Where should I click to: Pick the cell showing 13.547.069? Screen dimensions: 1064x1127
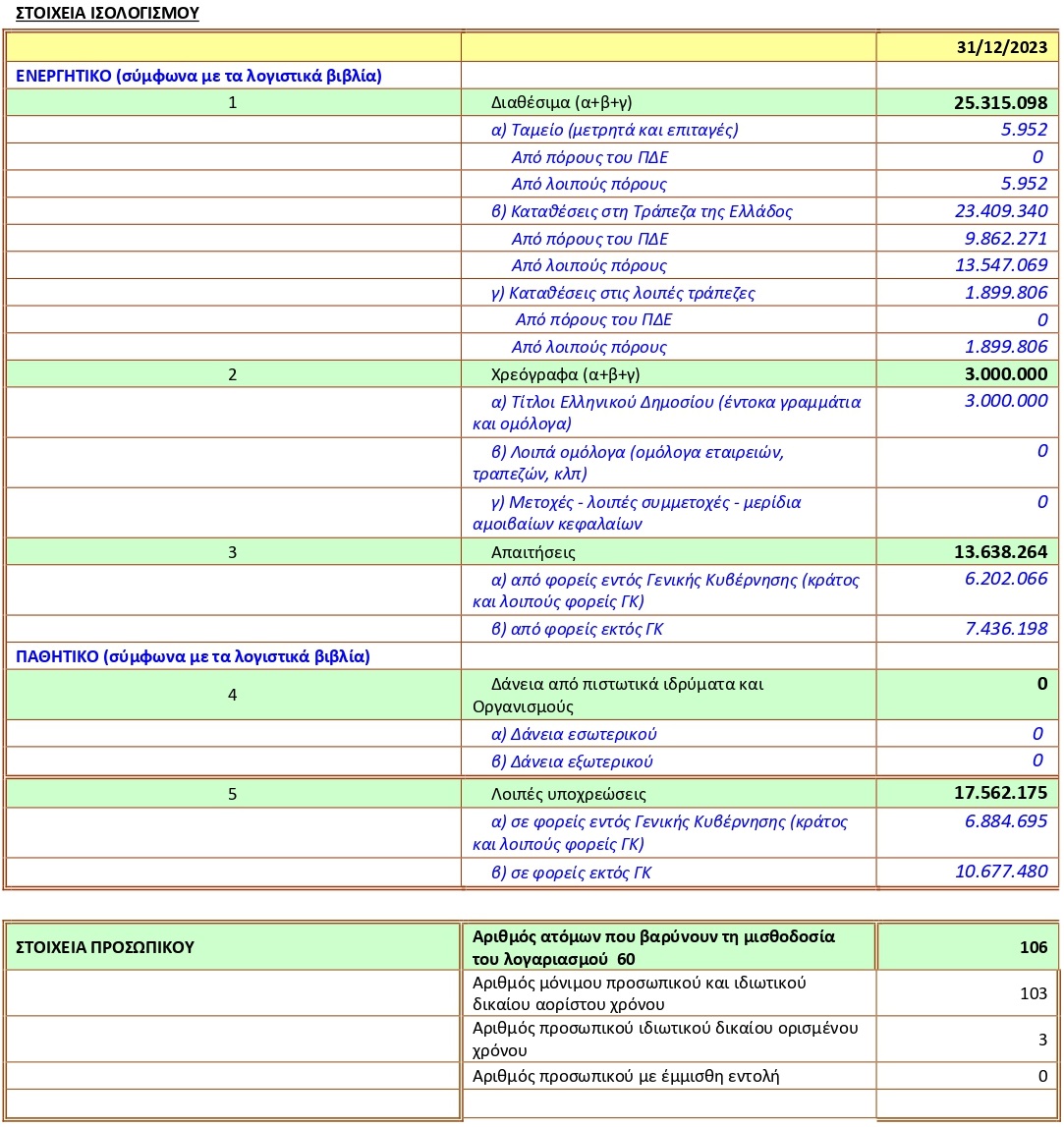[1000, 265]
